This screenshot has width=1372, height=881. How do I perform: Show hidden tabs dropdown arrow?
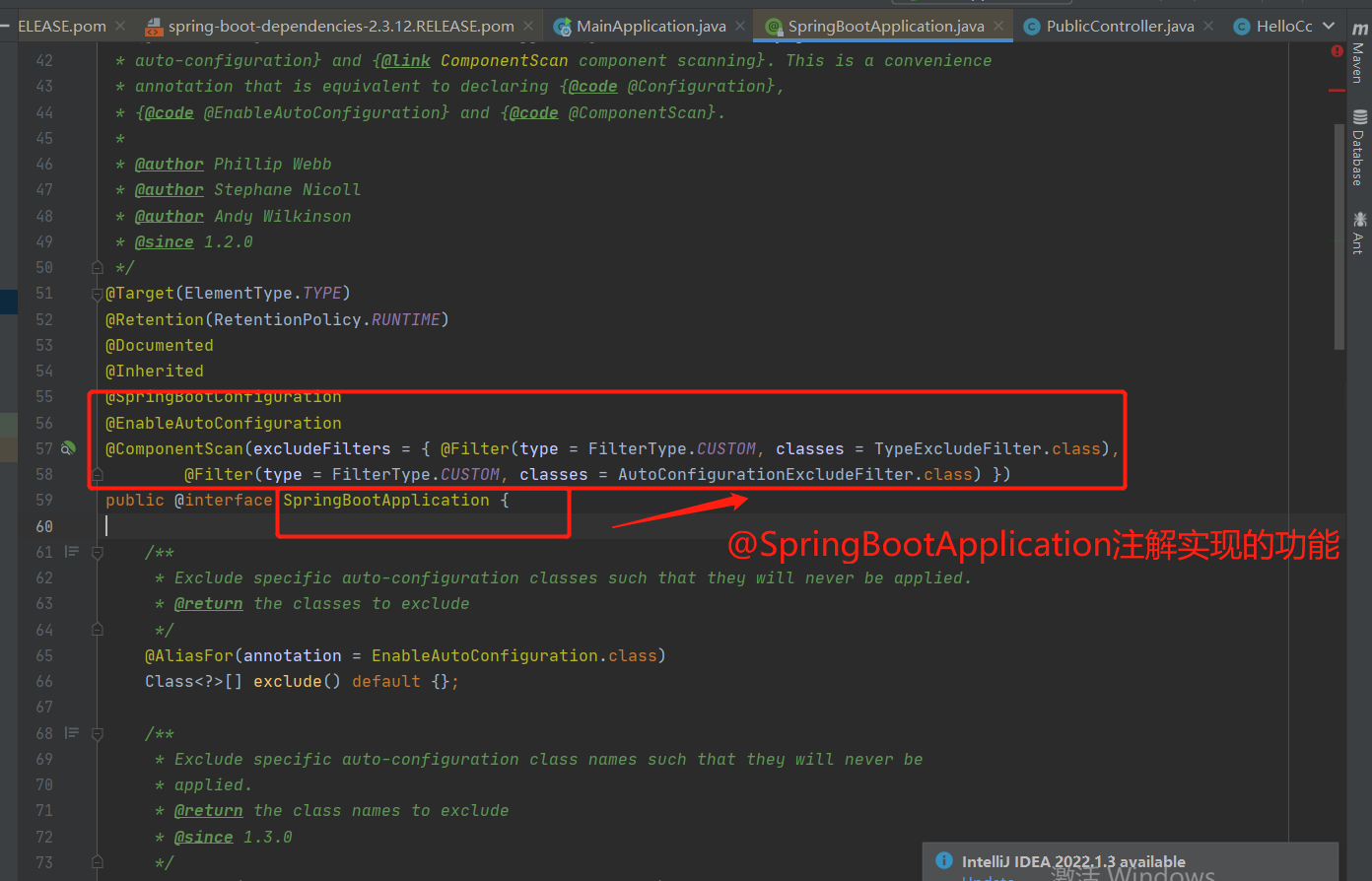(1329, 27)
